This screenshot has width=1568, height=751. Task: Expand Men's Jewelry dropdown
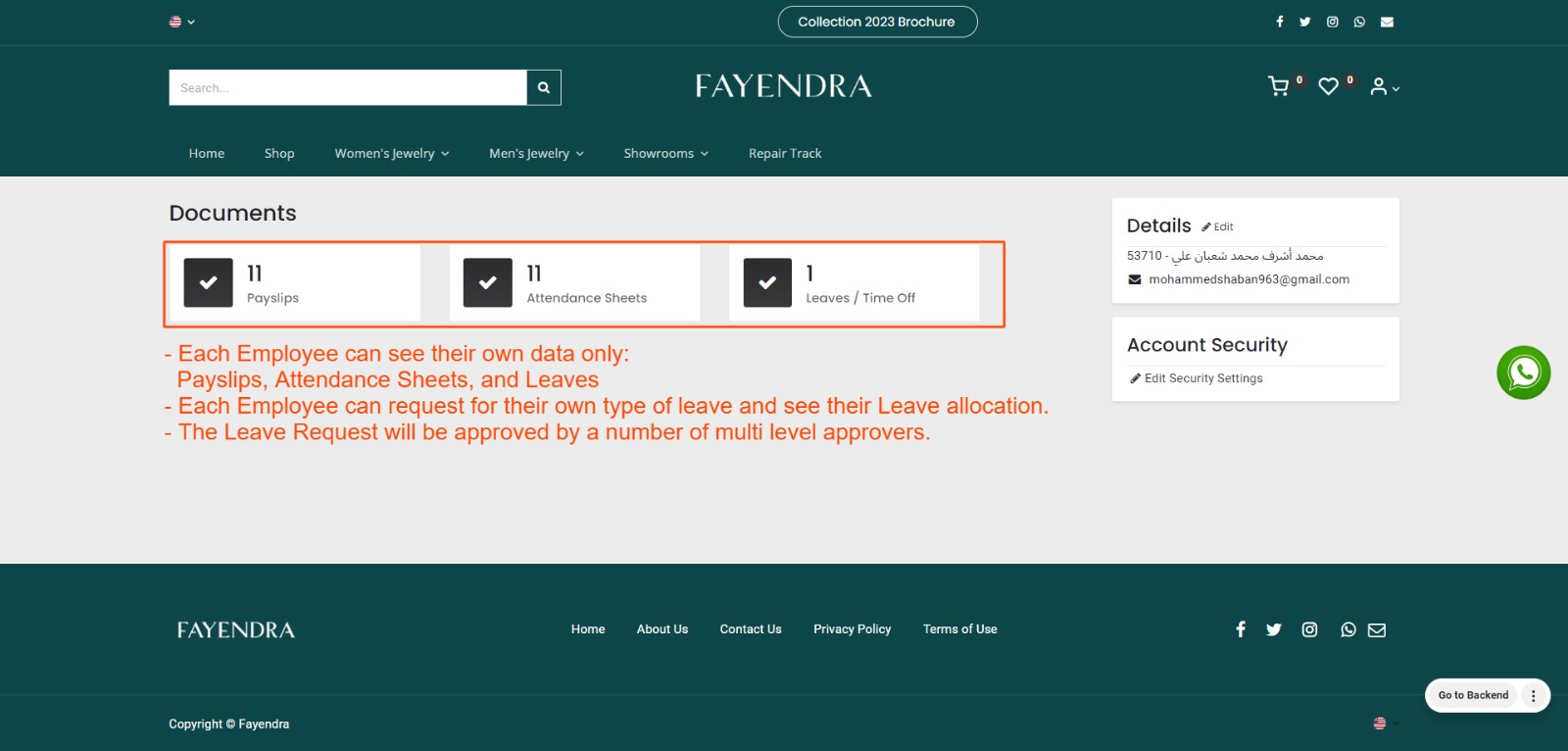536,153
